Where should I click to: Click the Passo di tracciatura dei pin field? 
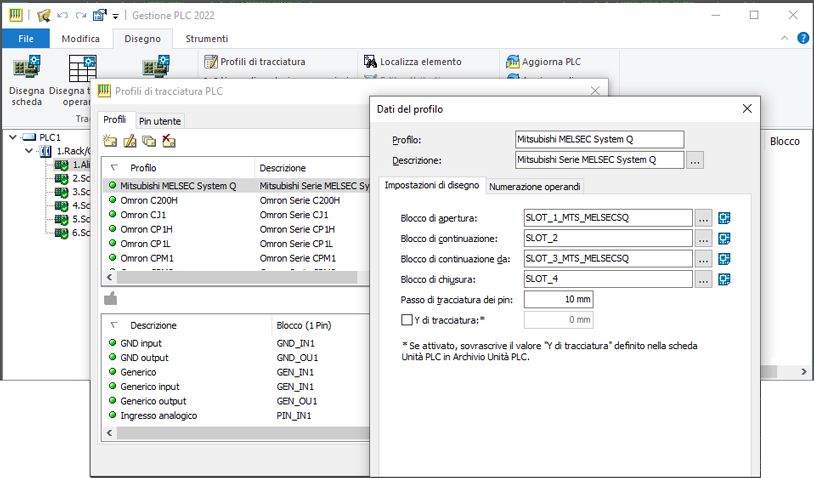coord(558,299)
